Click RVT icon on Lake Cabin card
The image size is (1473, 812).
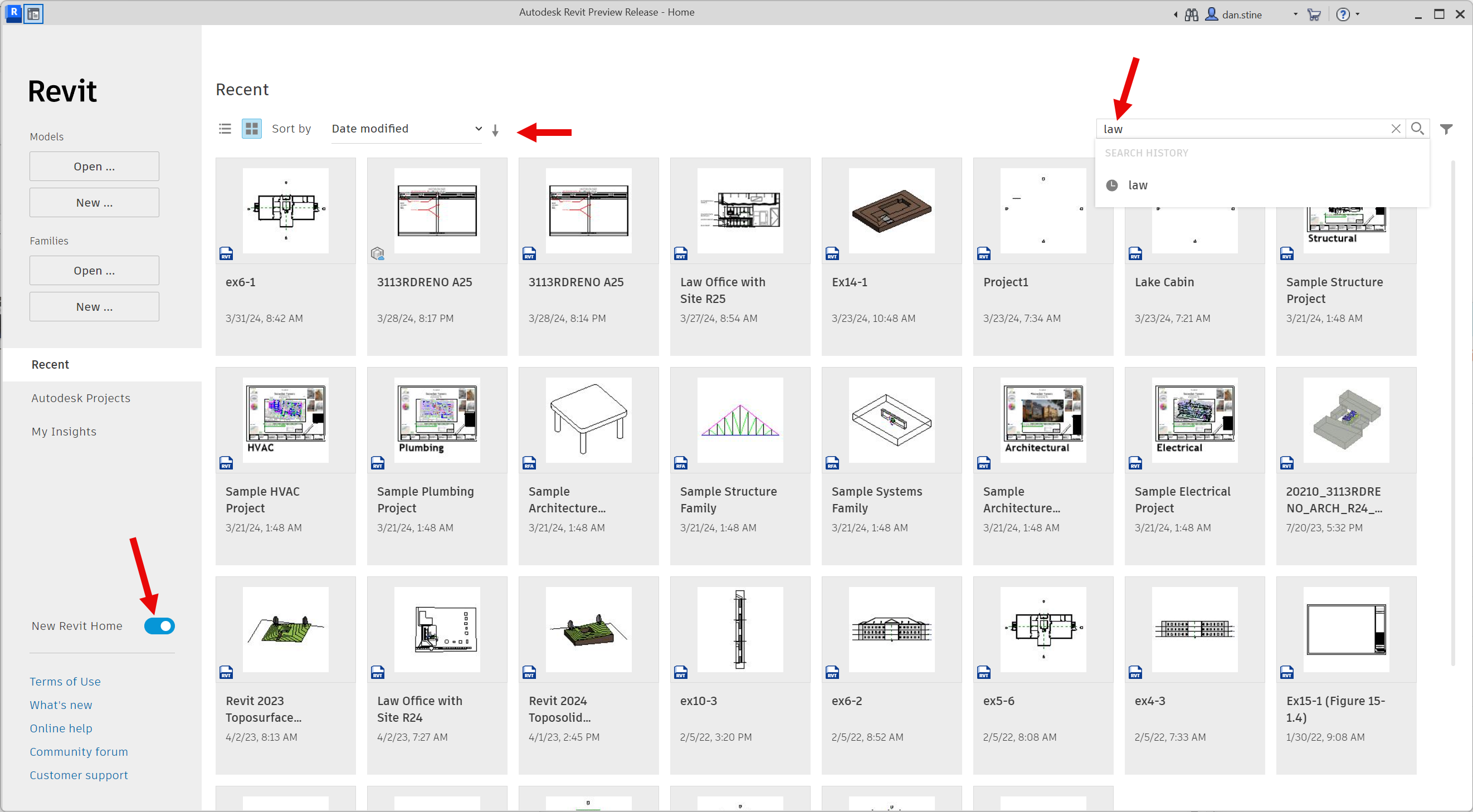[x=1135, y=253]
